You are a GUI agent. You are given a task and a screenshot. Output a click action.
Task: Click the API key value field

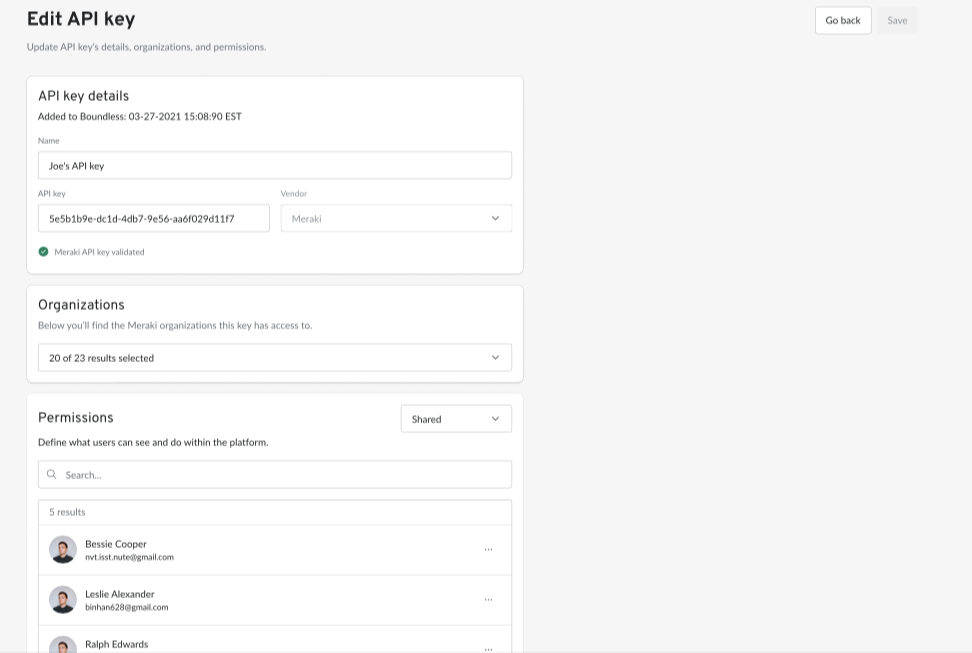click(154, 218)
